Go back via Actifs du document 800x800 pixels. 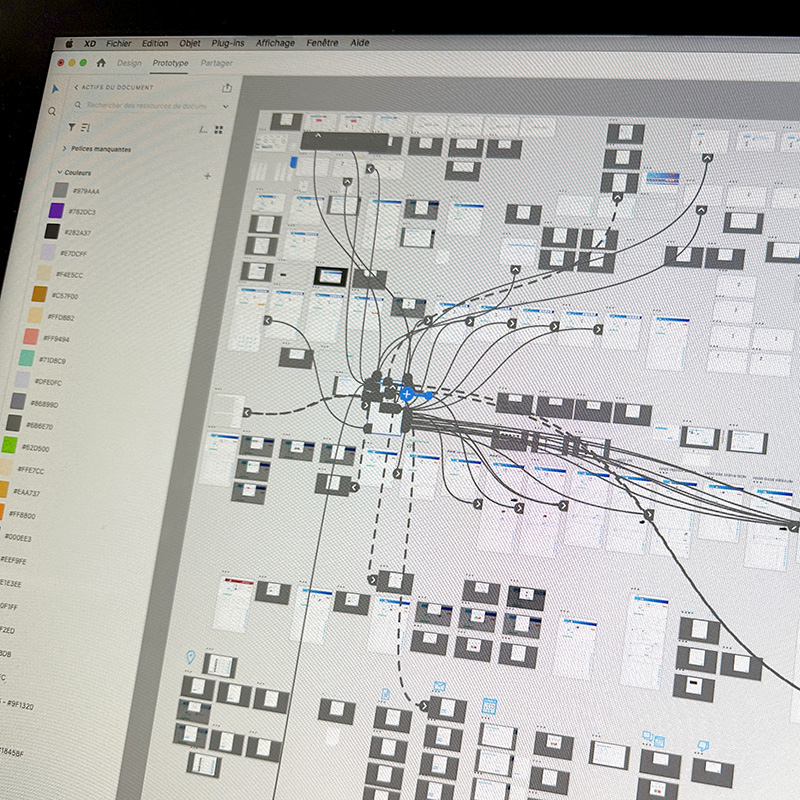click(x=76, y=87)
